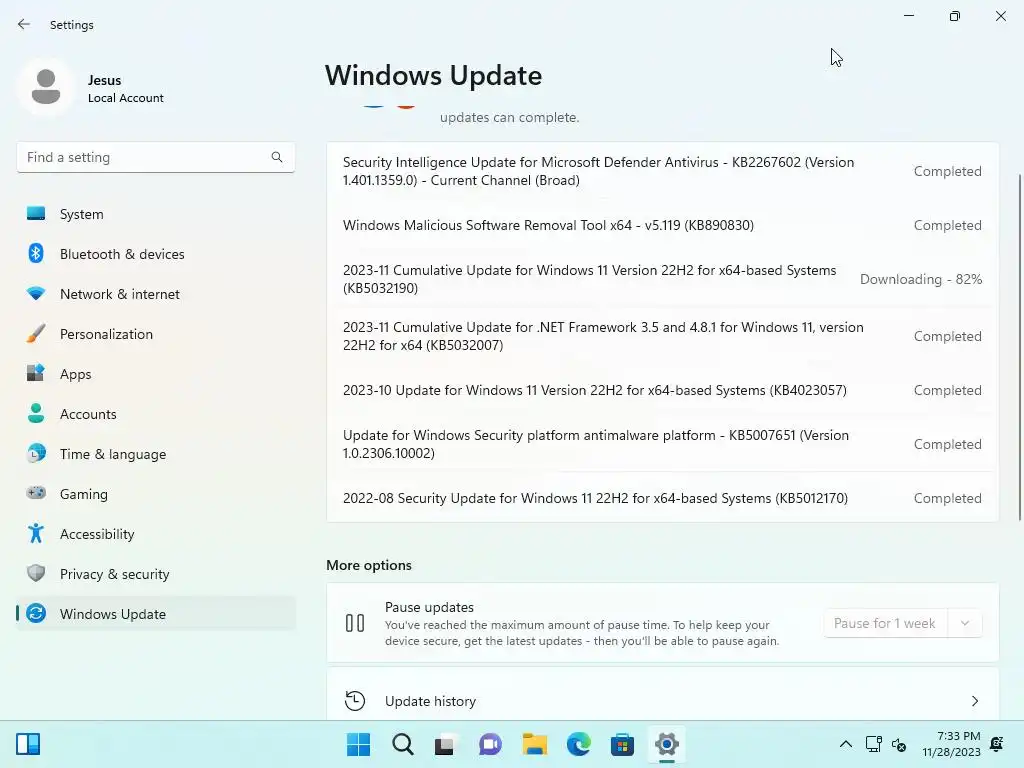
Task: Open File Explorer from taskbar
Action: (534, 744)
